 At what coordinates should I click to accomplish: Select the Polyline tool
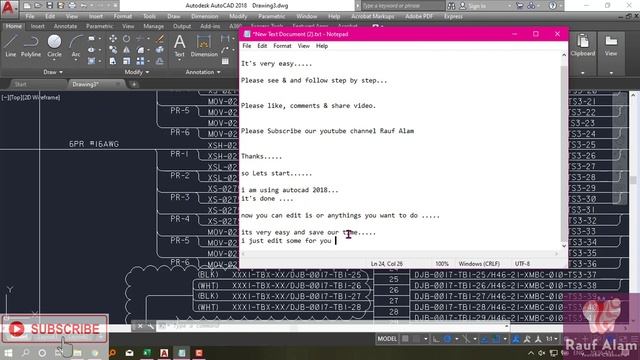coord(31,45)
